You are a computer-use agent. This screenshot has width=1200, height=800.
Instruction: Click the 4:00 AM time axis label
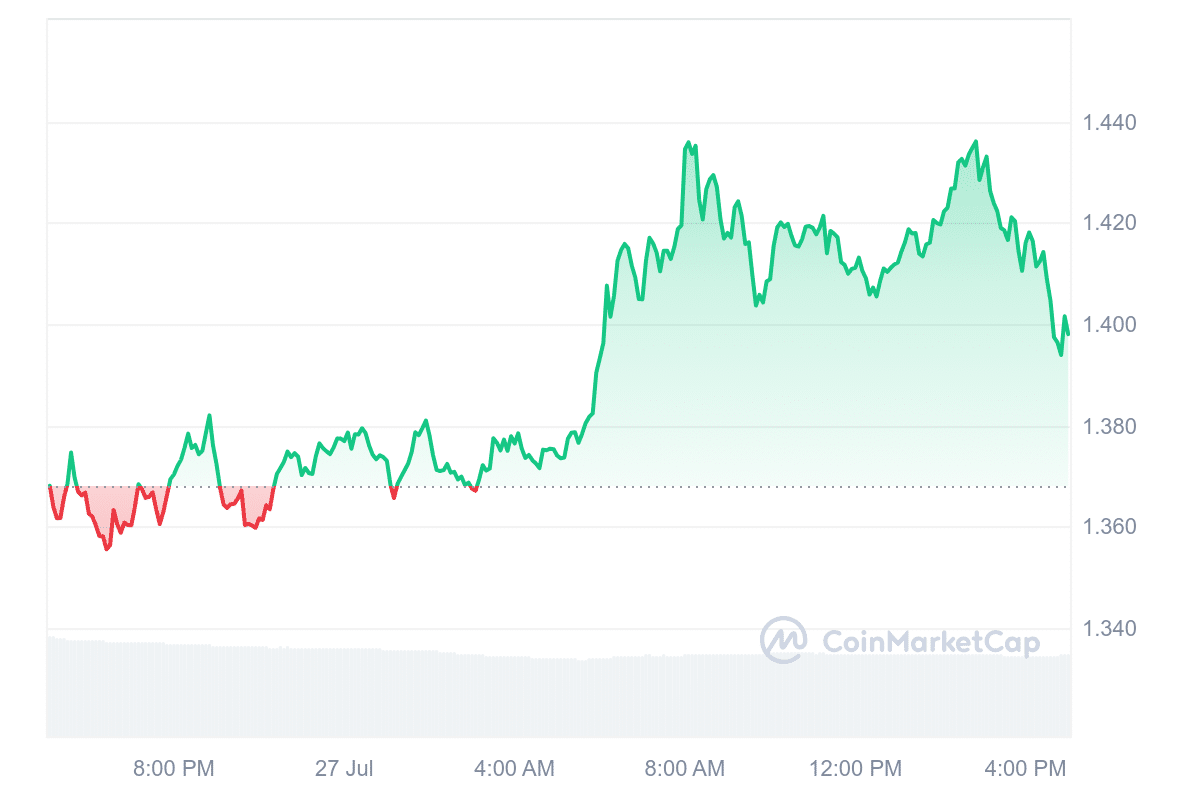point(514,769)
